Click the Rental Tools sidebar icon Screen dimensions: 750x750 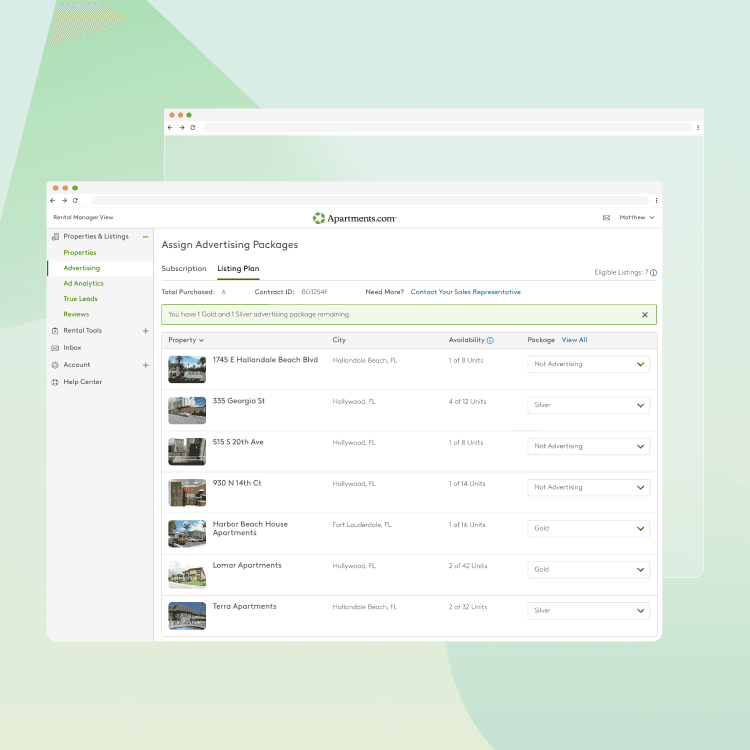point(55,331)
